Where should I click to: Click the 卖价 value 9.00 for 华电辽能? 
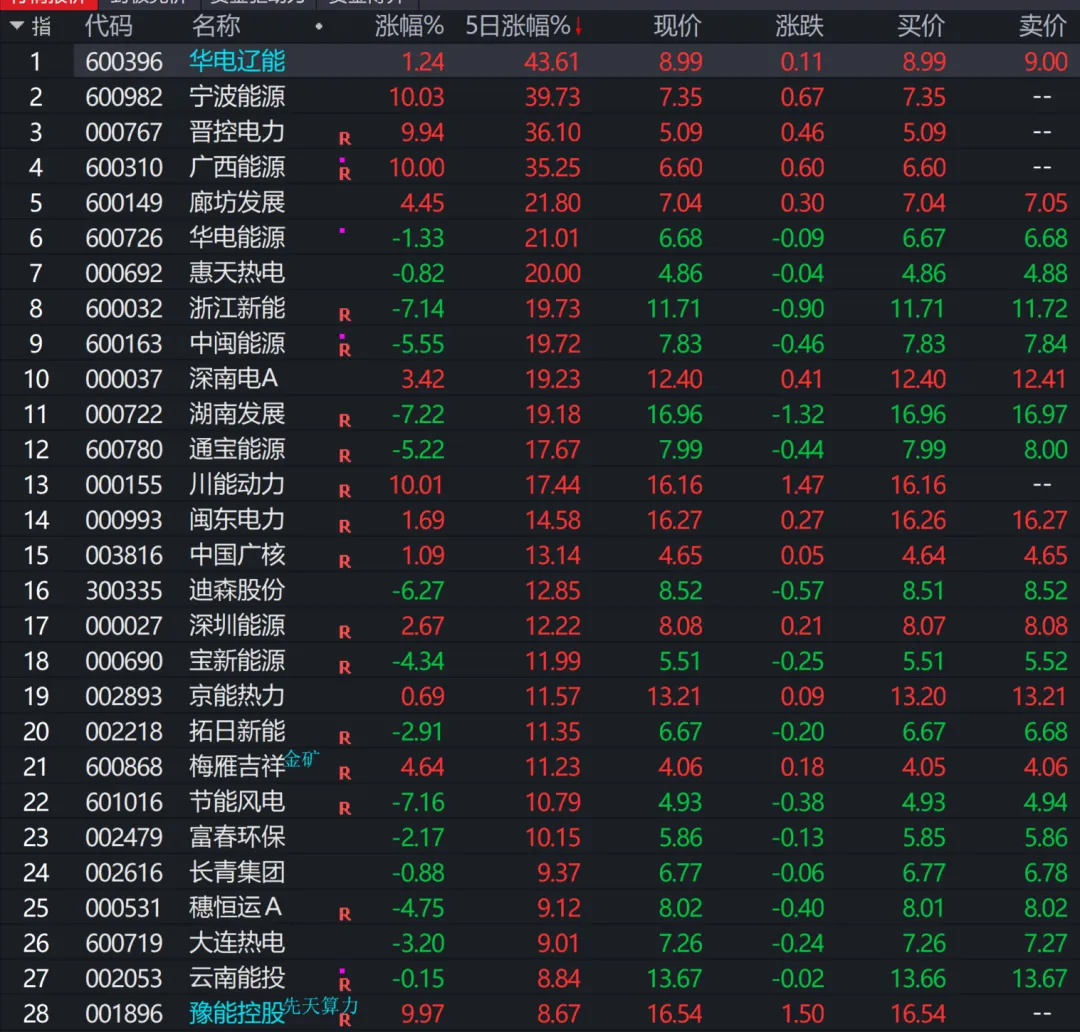[1046, 62]
